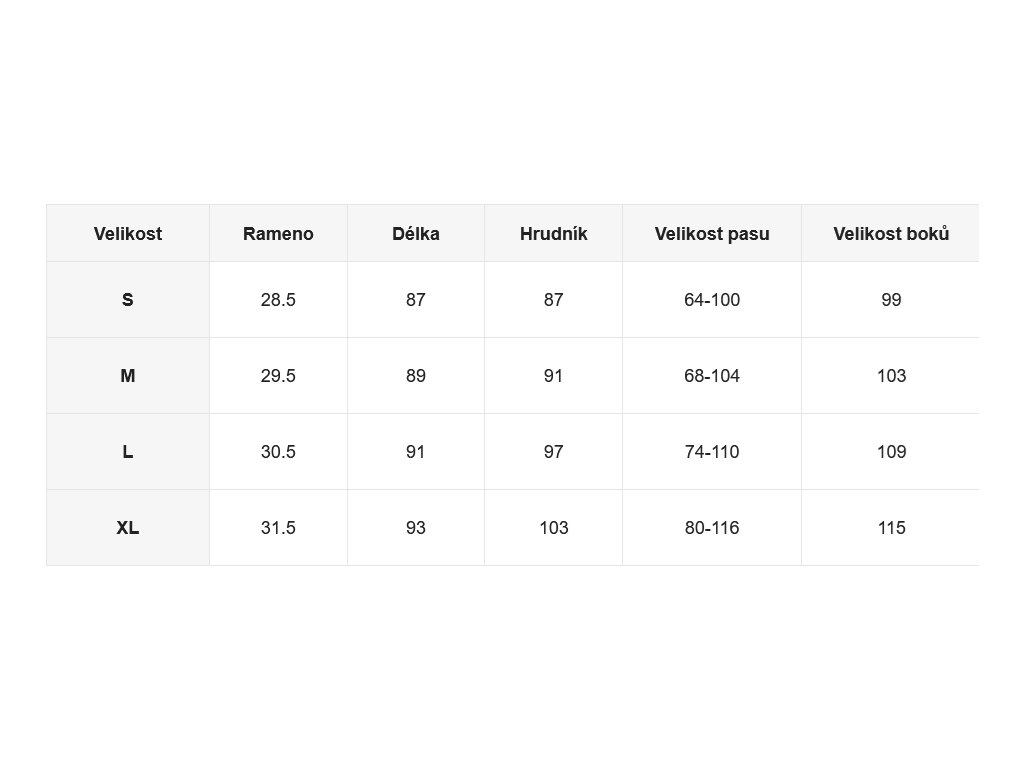Viewport: 1024px width, 768px height.
Task: Click the size M row label
Action: (128, 376)
